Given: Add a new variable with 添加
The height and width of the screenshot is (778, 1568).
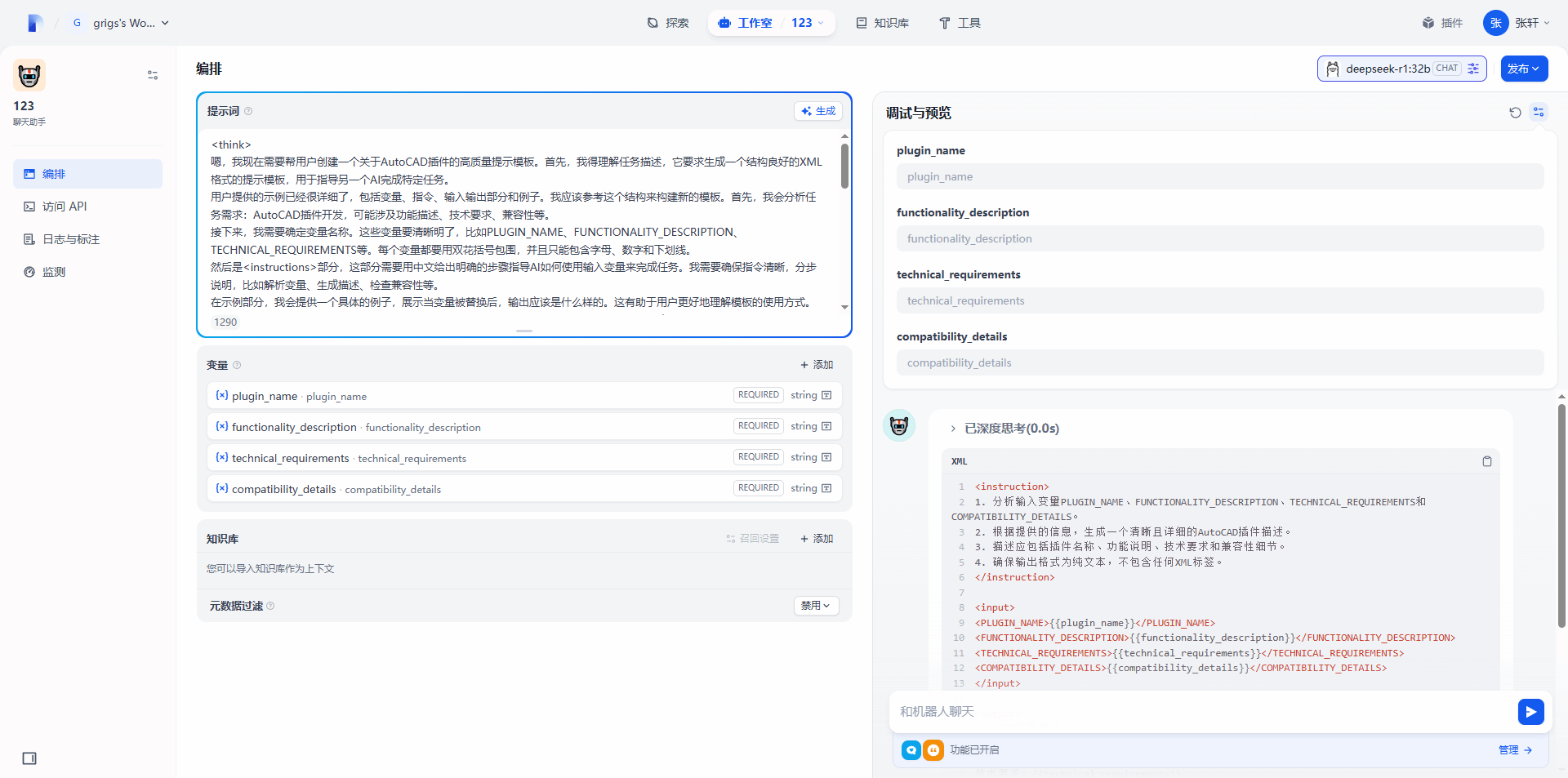Looking at the screenshot, I should 817,365.
